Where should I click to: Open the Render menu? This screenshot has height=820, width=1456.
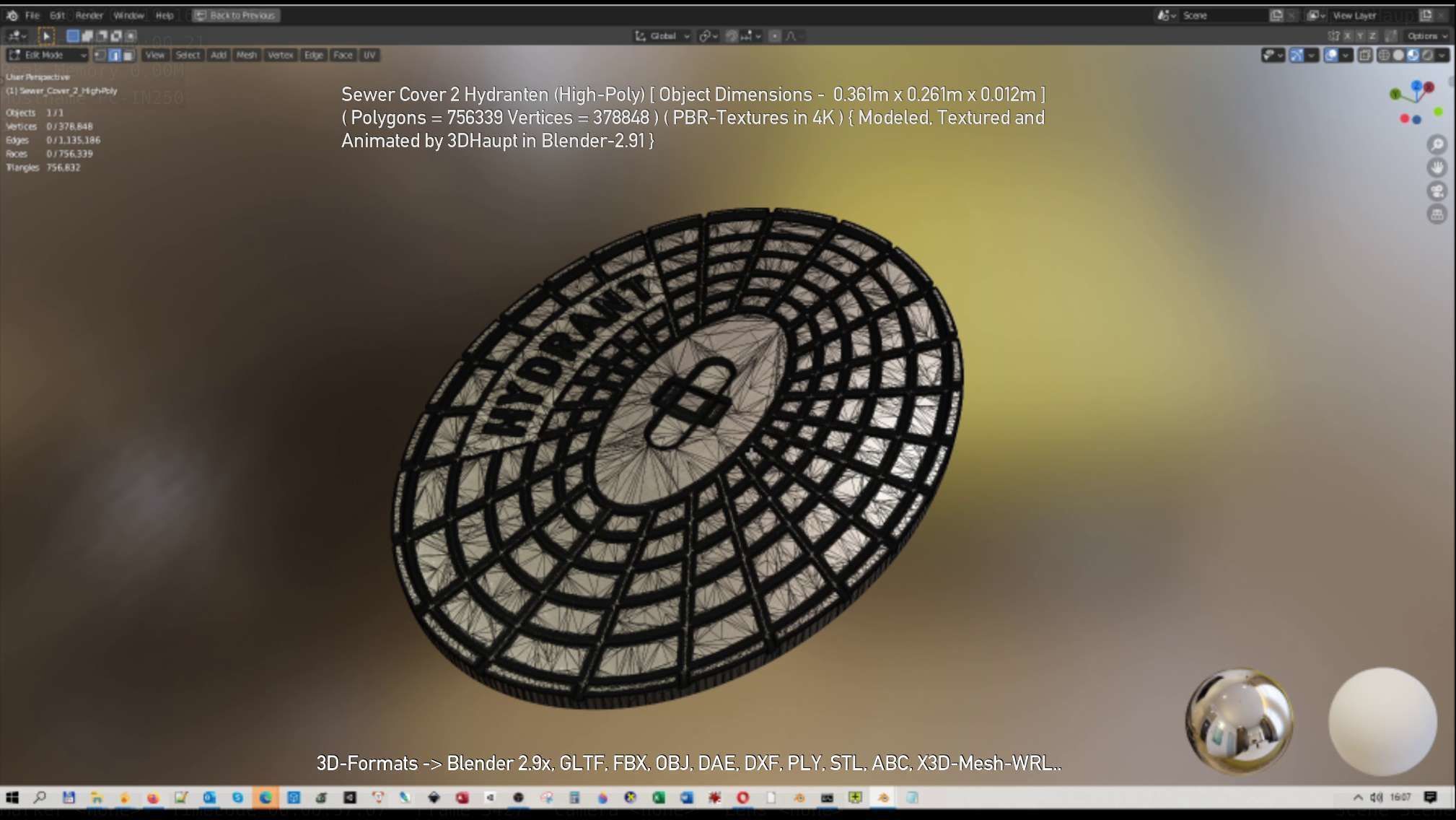click(89, 15)
